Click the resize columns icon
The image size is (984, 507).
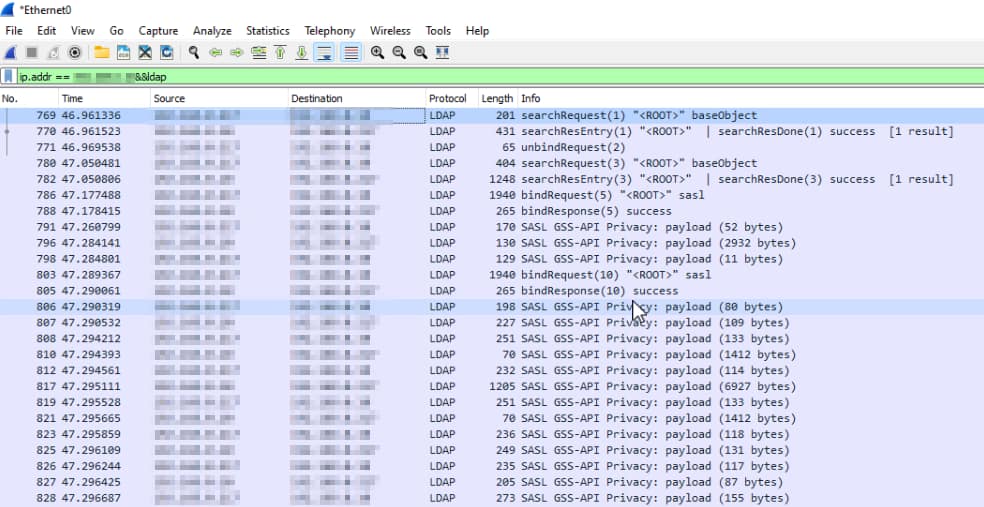pos(442,53)
